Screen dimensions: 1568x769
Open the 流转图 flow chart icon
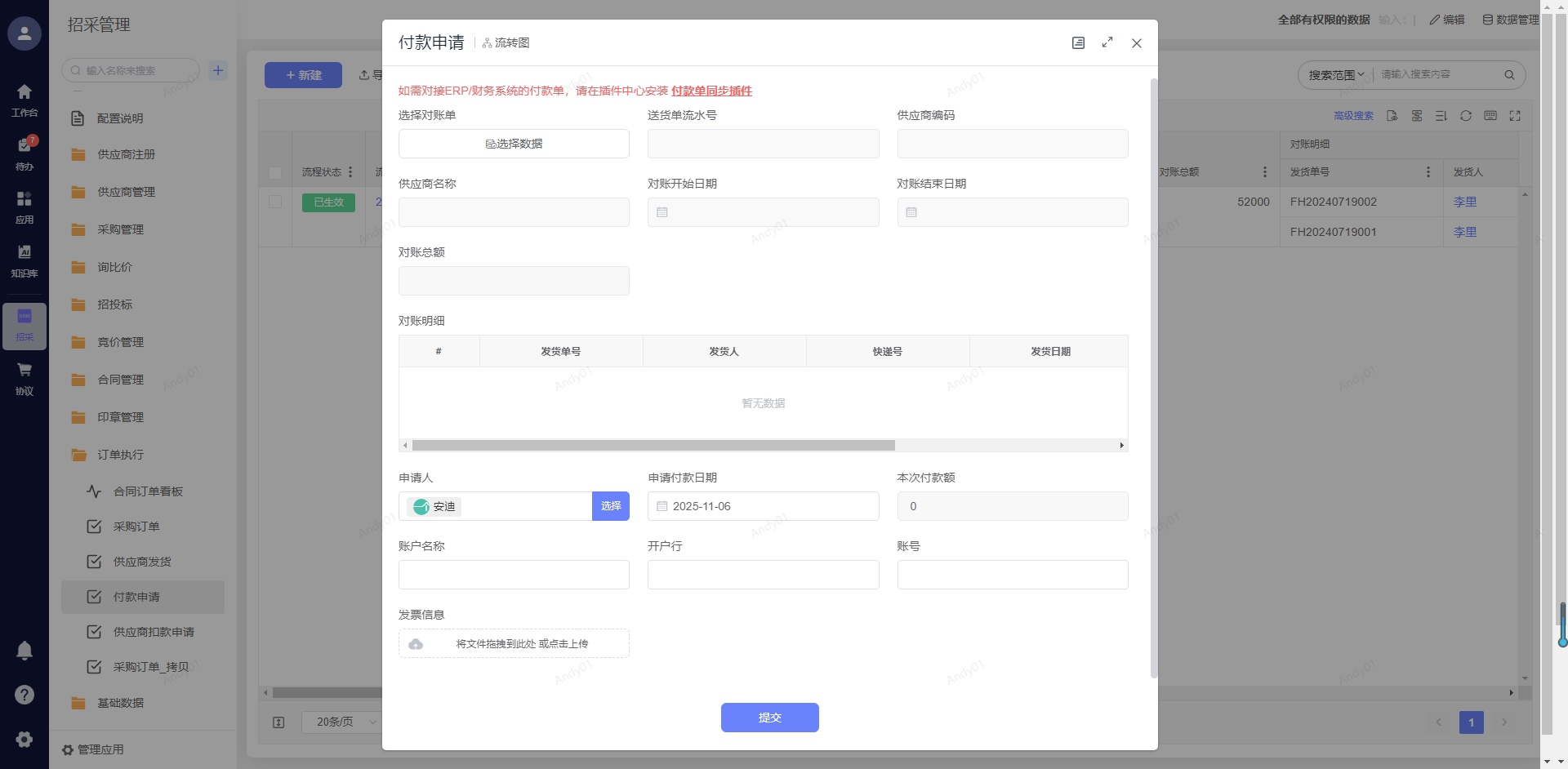coord(506,43)
